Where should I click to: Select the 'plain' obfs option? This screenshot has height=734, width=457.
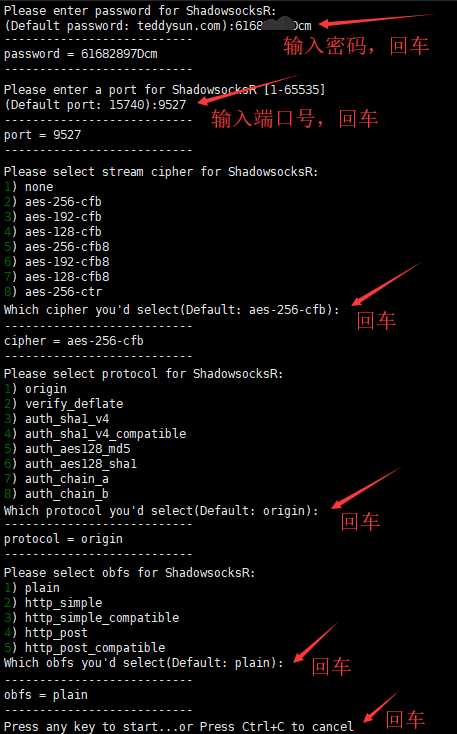tap(32, 588)
